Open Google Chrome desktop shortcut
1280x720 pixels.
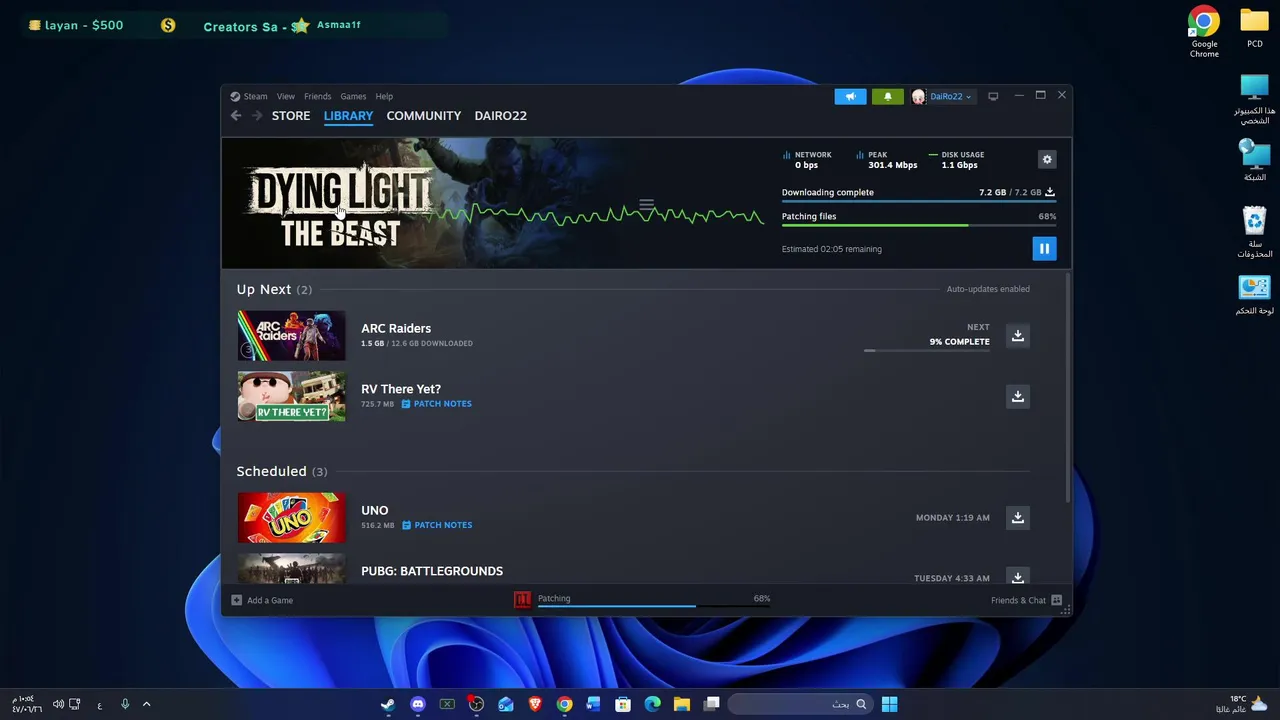pyautogui.click(x=1204, y=32)
